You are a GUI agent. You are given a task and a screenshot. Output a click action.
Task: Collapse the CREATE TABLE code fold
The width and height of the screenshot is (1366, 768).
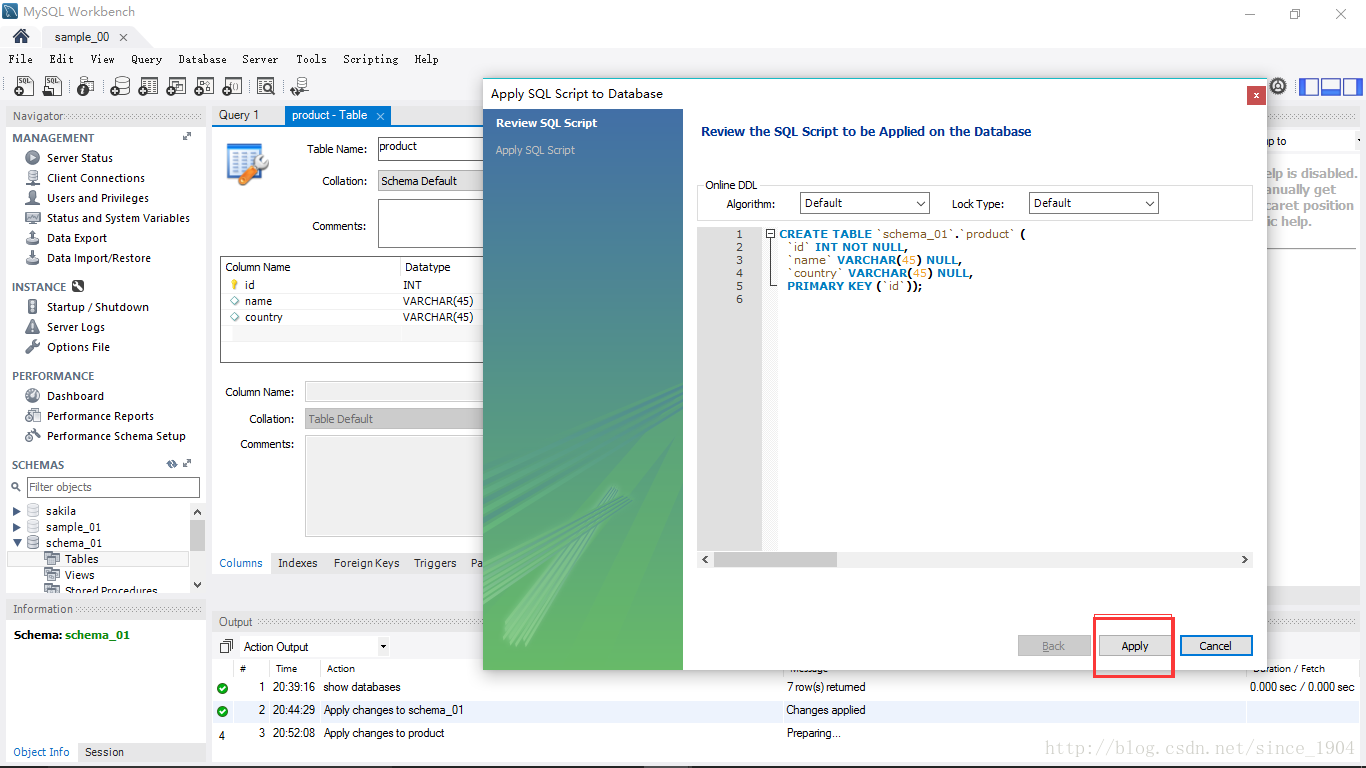tap(770, 234)
